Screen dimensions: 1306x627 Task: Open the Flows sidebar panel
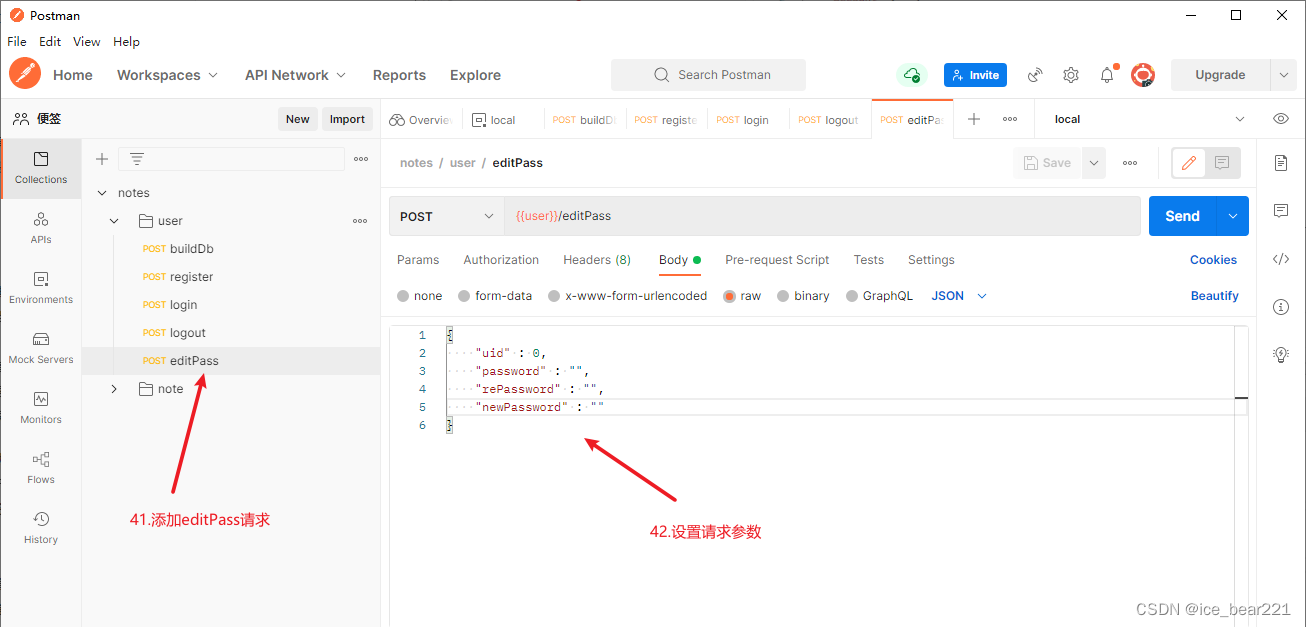[41, 468]
